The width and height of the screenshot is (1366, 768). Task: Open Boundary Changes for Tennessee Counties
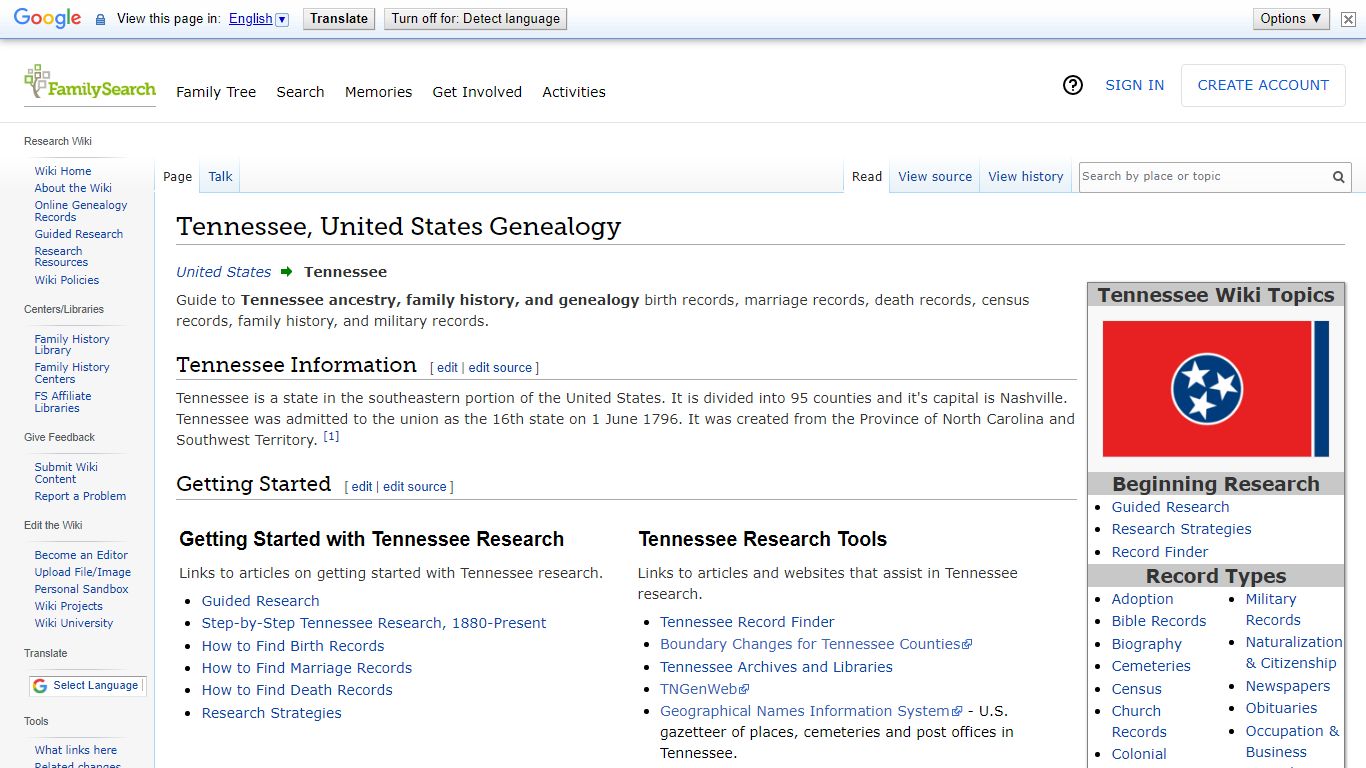816,644
